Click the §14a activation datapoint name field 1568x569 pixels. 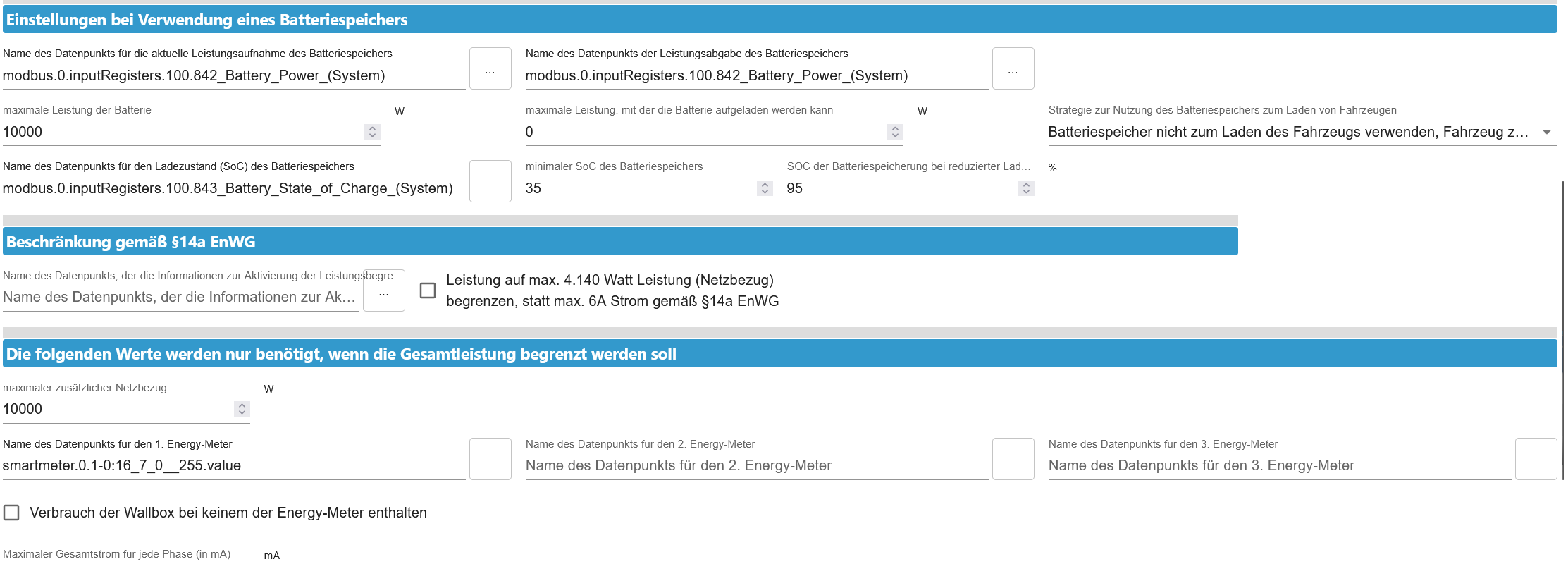(180, 297)
